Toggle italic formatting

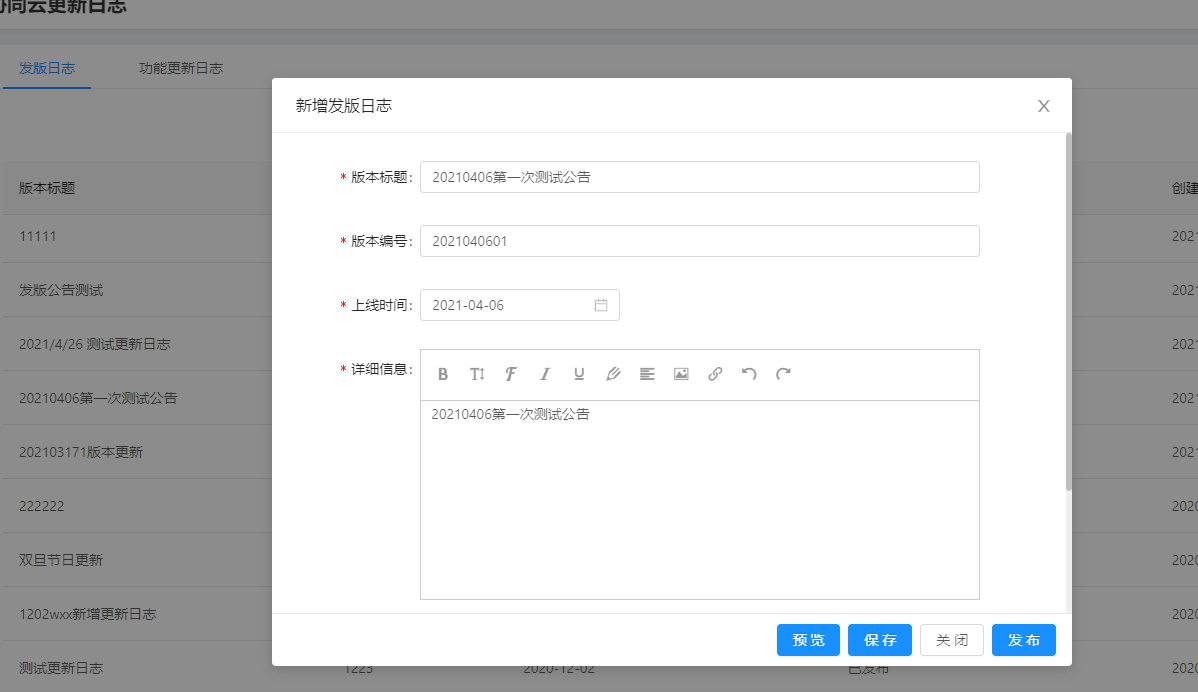pos(545,373)
